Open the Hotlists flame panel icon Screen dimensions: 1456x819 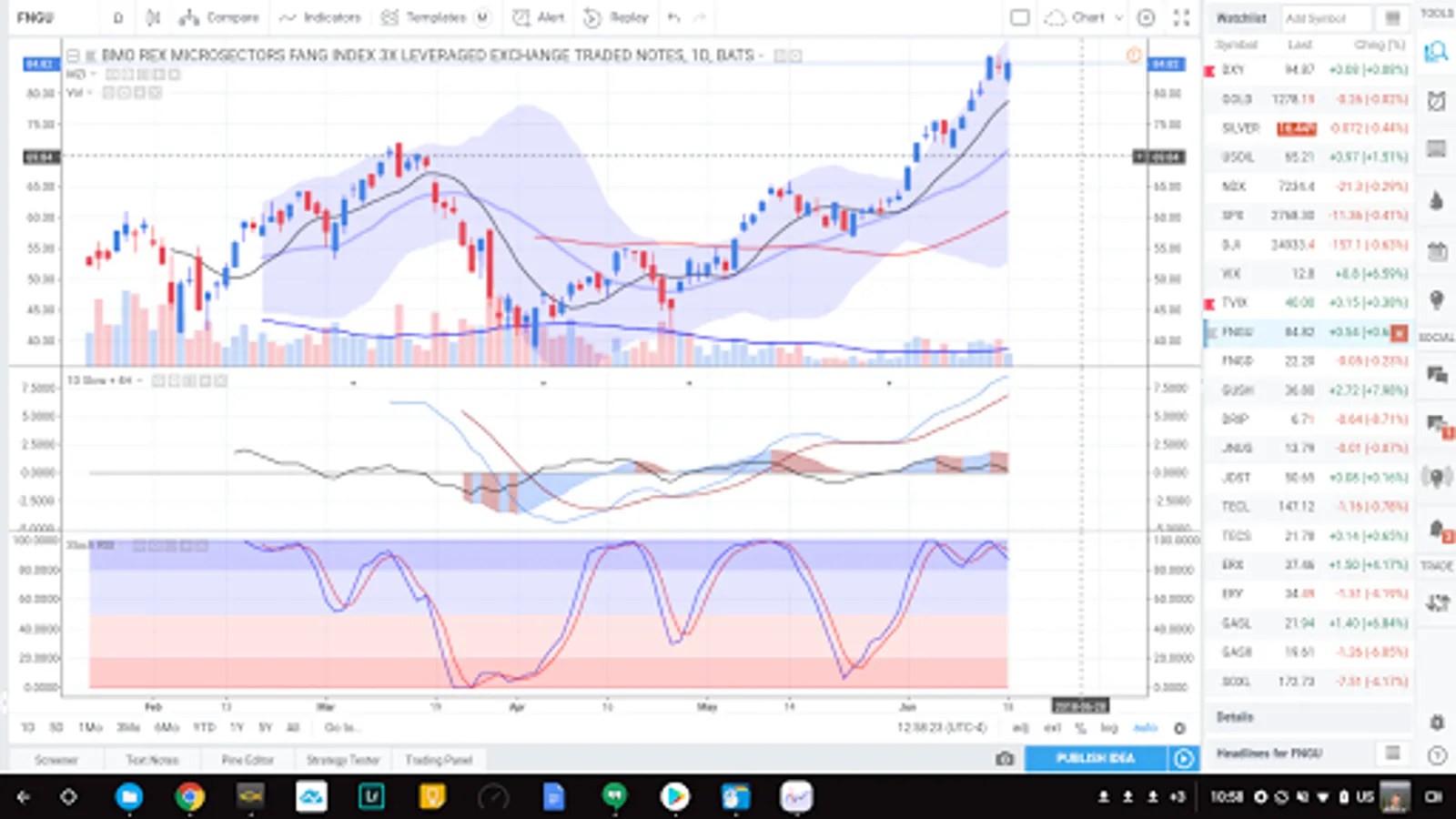pos(1436,200)
